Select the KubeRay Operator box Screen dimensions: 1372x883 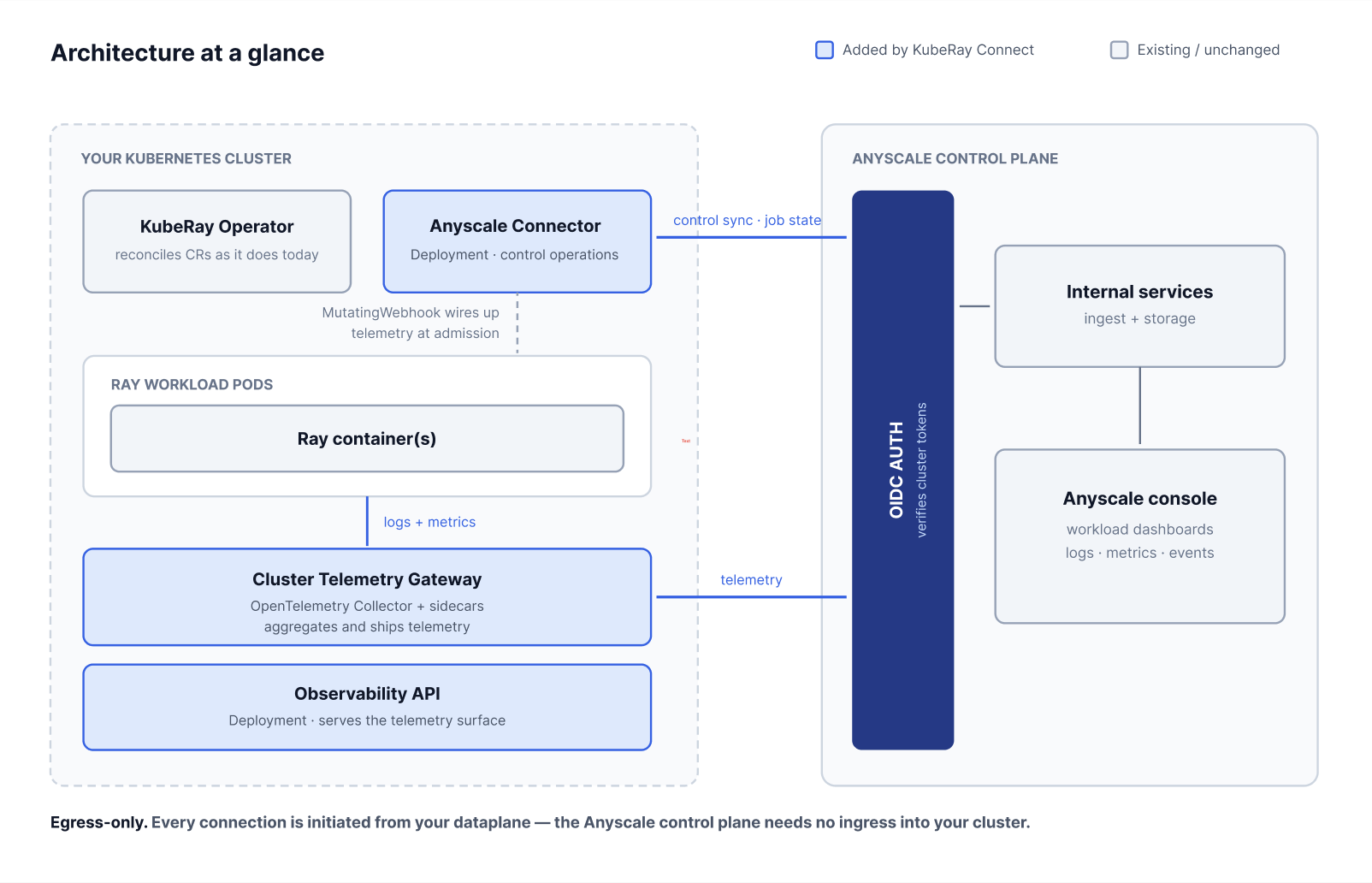pyautogui.click(x=217, y=241)
